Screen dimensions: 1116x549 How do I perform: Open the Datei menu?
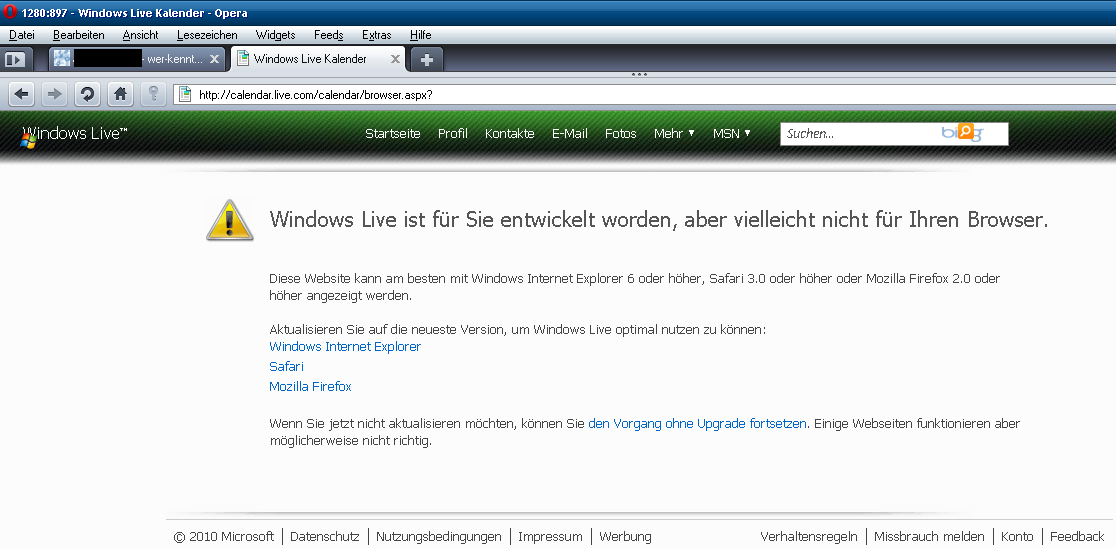(22, 35)
